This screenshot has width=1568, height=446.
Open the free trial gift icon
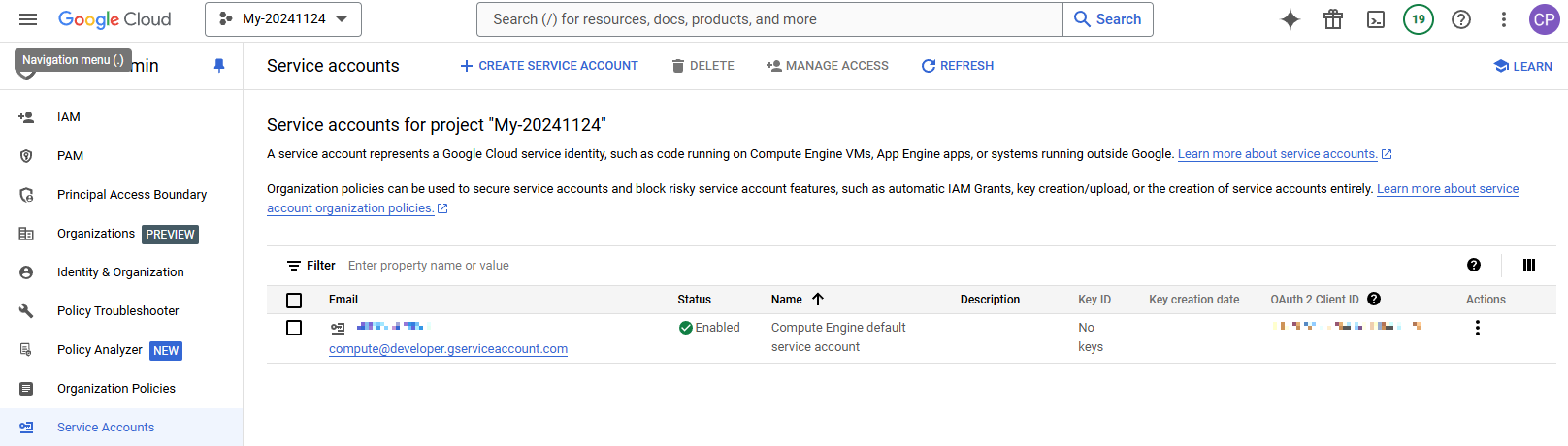(1333, 19)
